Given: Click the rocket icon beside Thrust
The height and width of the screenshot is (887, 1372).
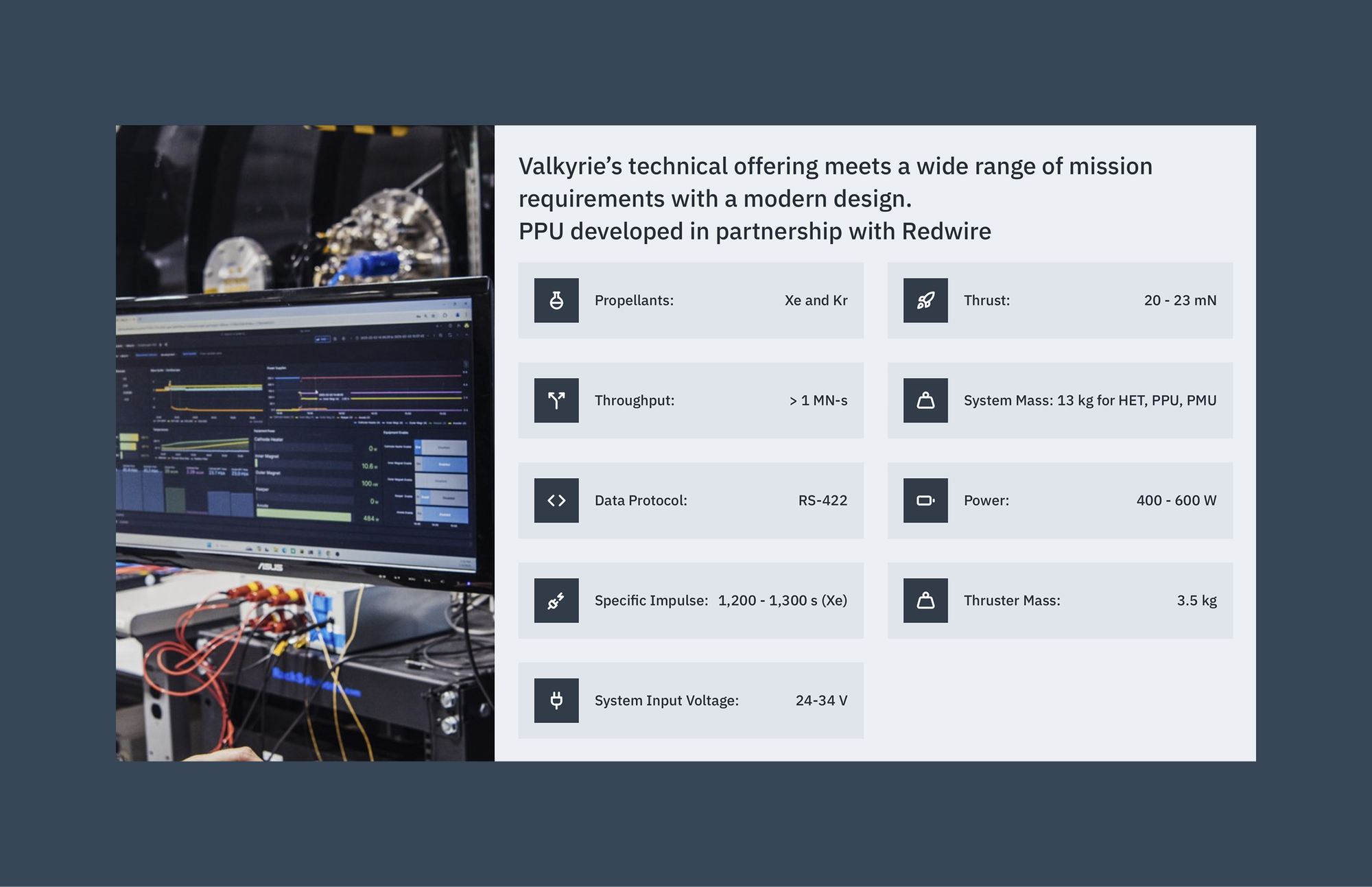Looking at the screenshot, I should coord(925,300).
